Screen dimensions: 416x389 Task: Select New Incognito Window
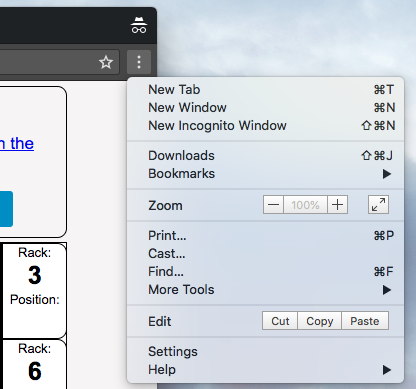pos(266,126)
